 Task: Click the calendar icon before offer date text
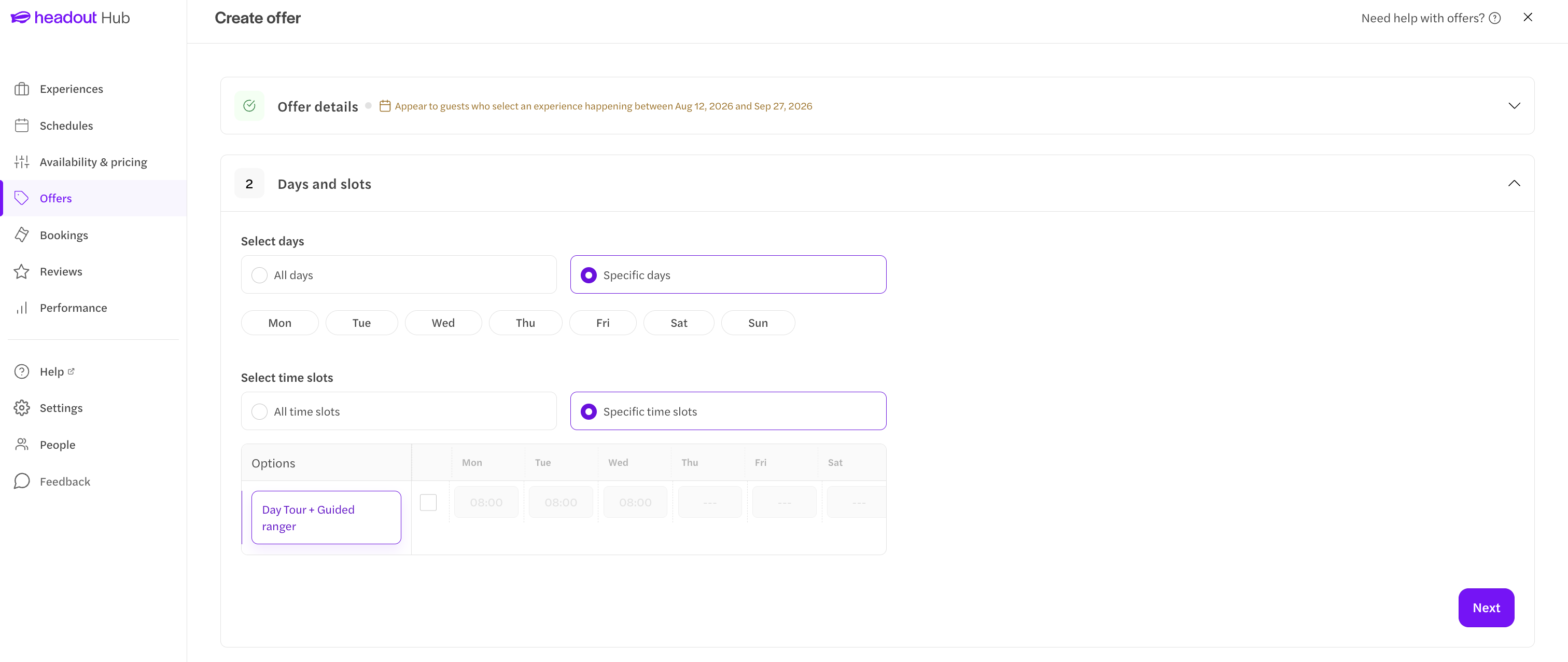tap(385, 106)
